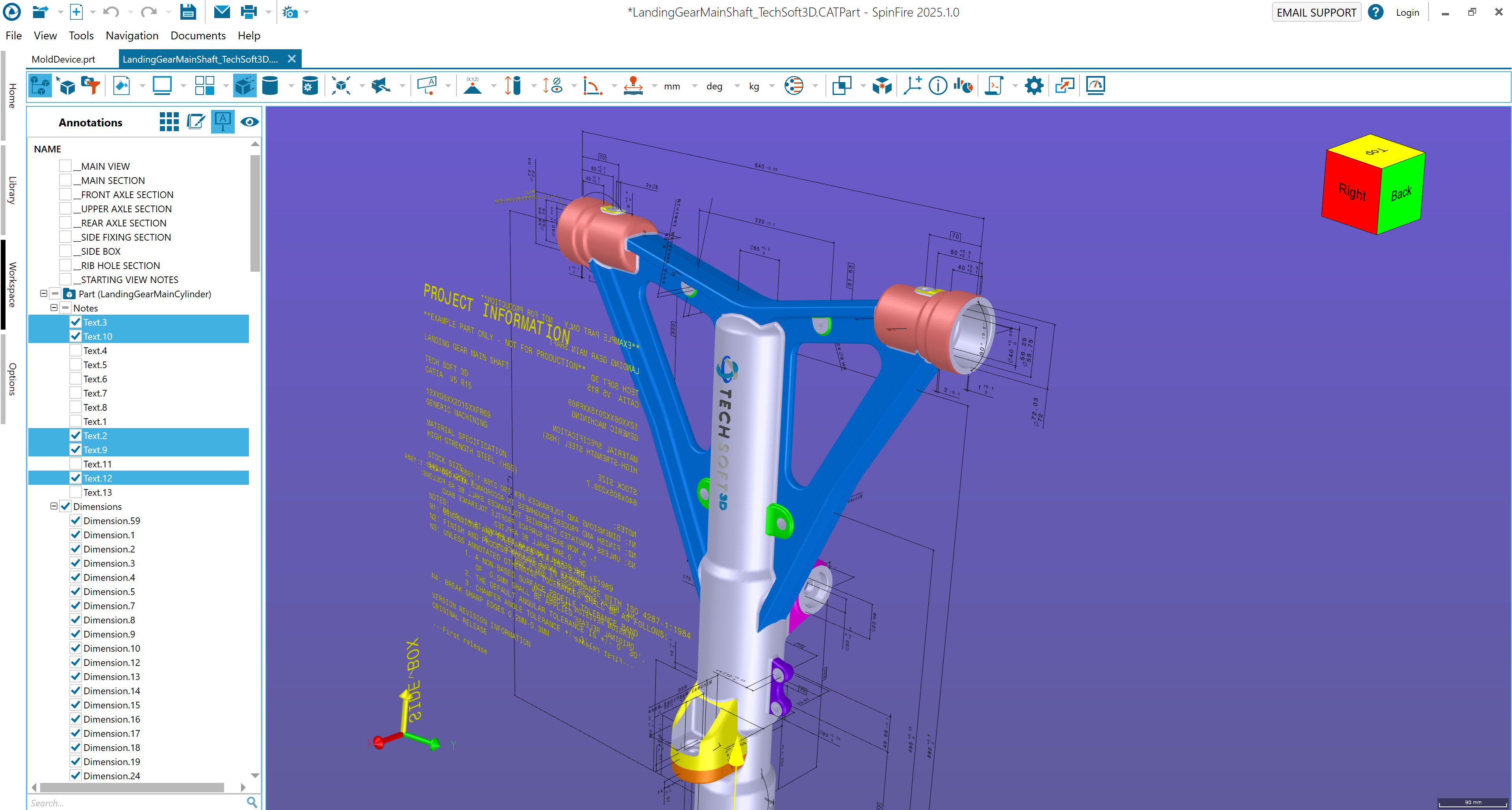1512x810 pixels.
Task: Open dropdown arrow beside settings script icon
Action: pyautogui.click(x=1015, y=86)
